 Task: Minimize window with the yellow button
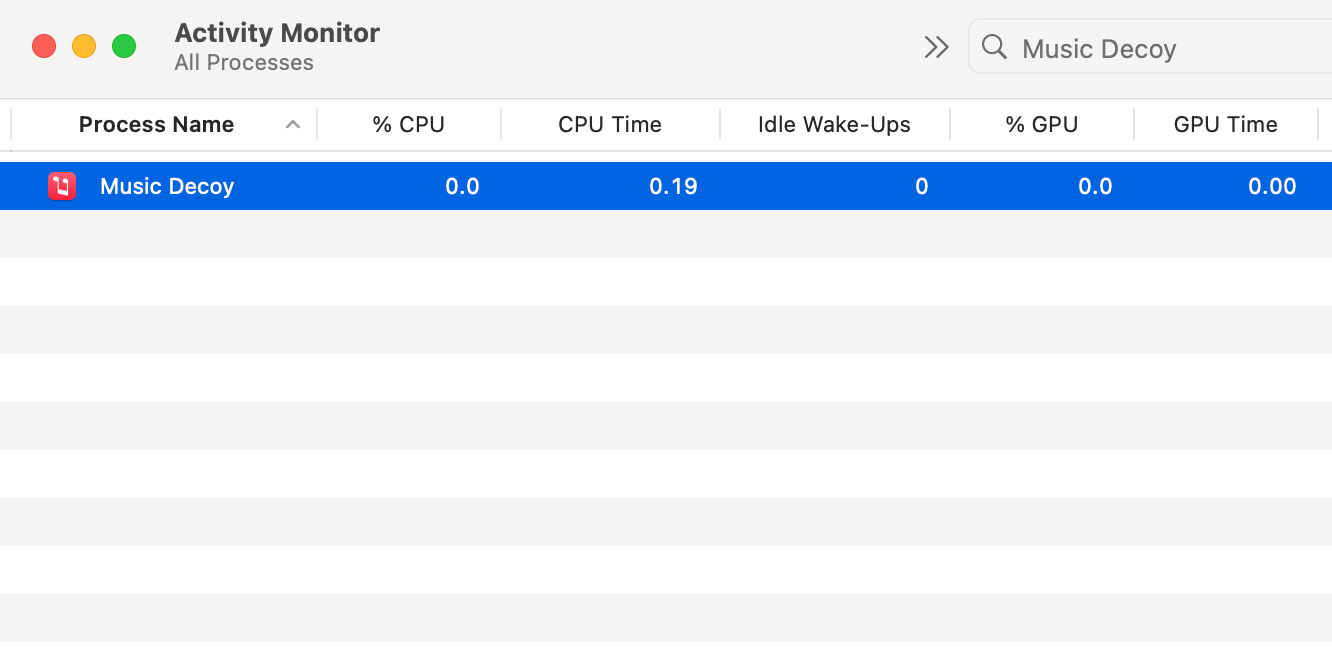[84, 46]
